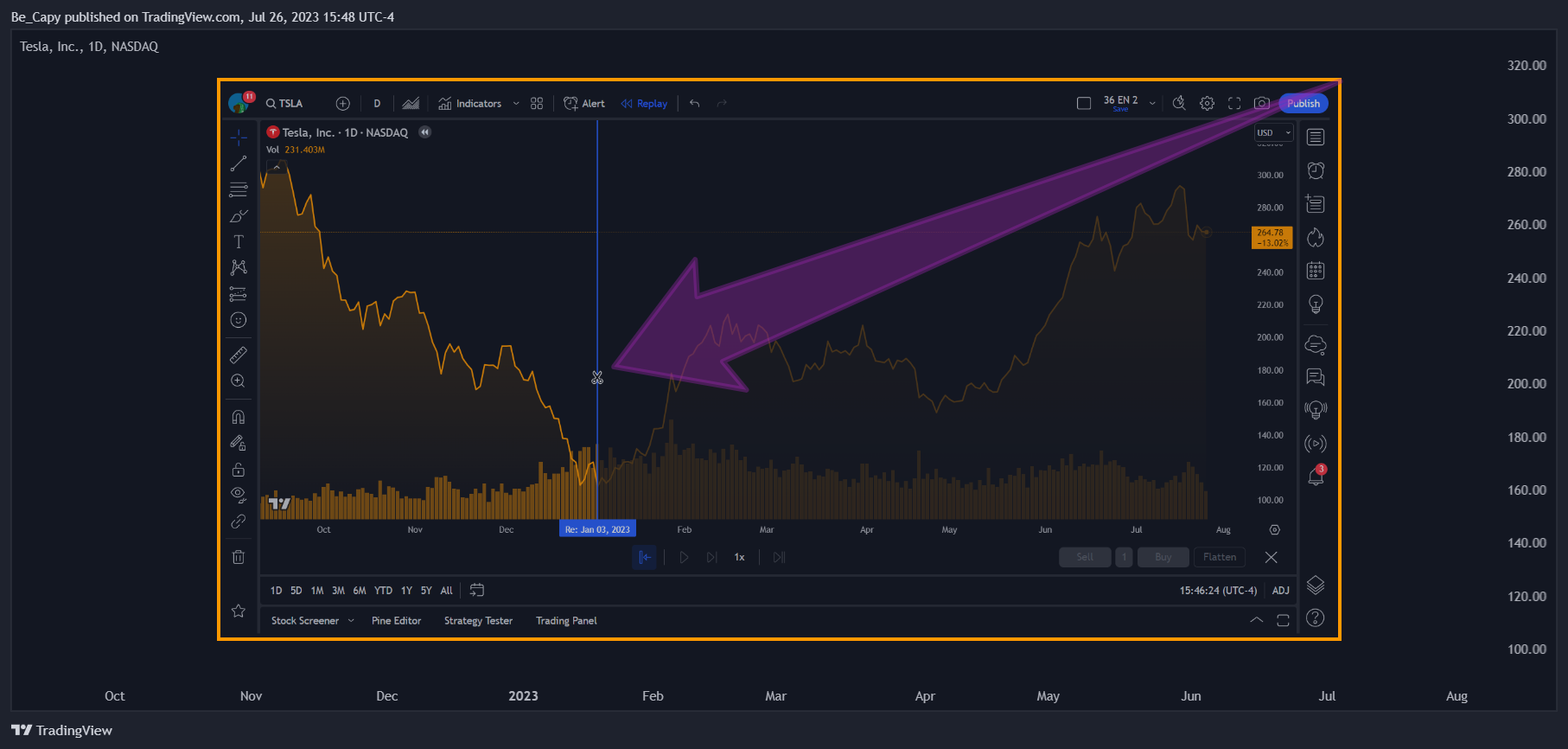
Task: Select the brush drawing tool
Action: click(239, 215)
